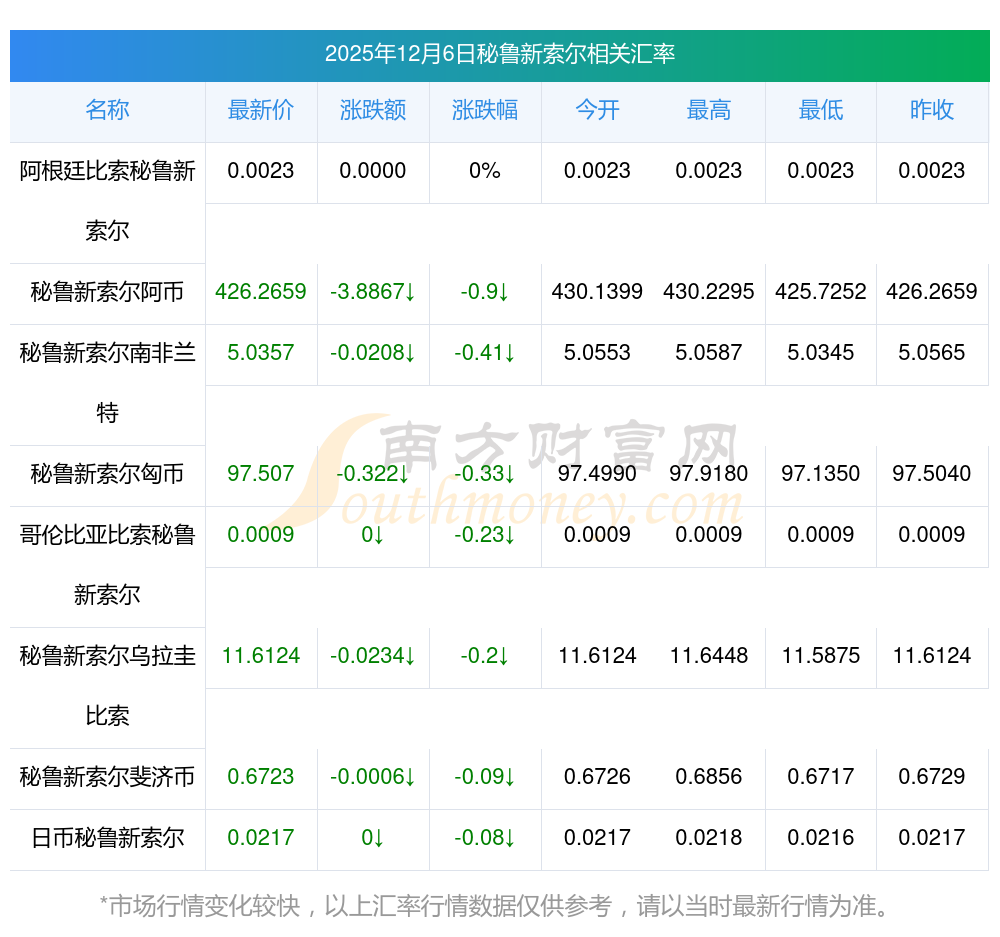Click the 名称 column header
This screenshot has height=937, width=1000.
107,111
